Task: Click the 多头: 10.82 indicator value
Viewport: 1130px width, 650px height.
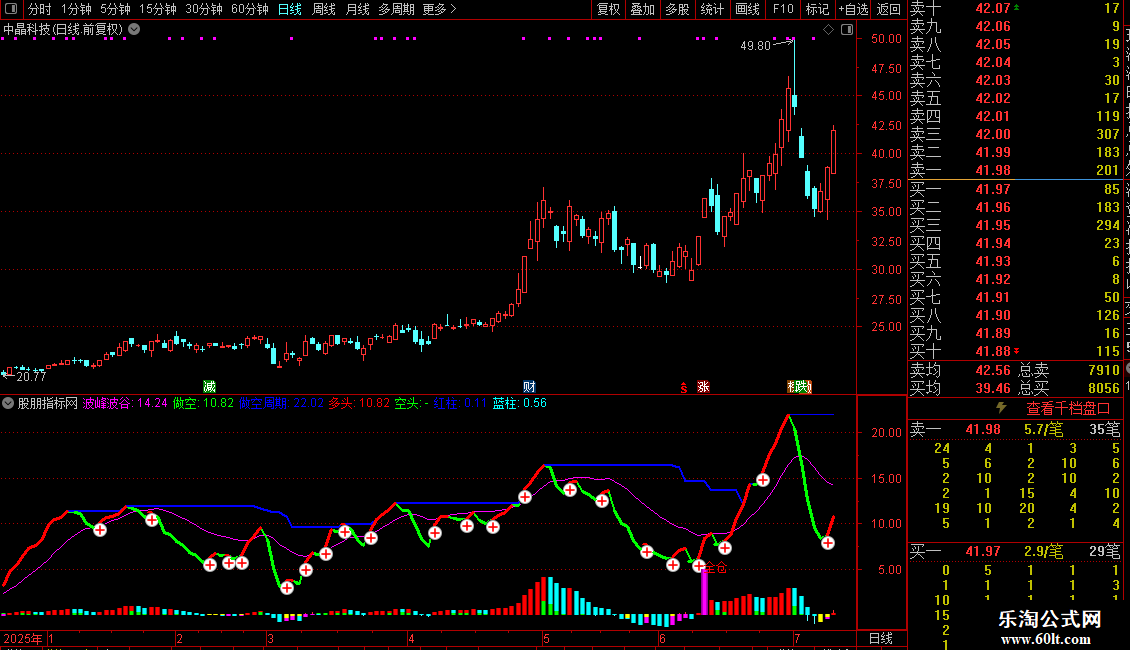Action: [x=359, y=403]
